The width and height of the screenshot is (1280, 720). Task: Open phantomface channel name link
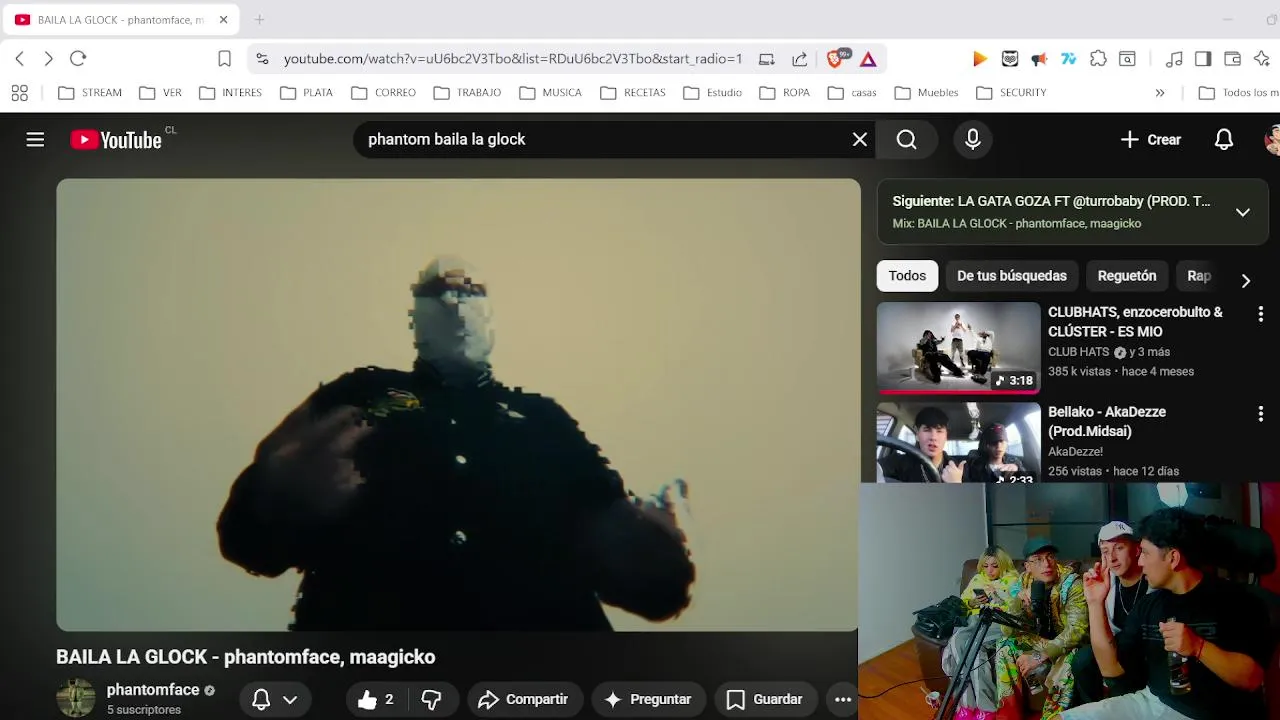pos(153,690)
